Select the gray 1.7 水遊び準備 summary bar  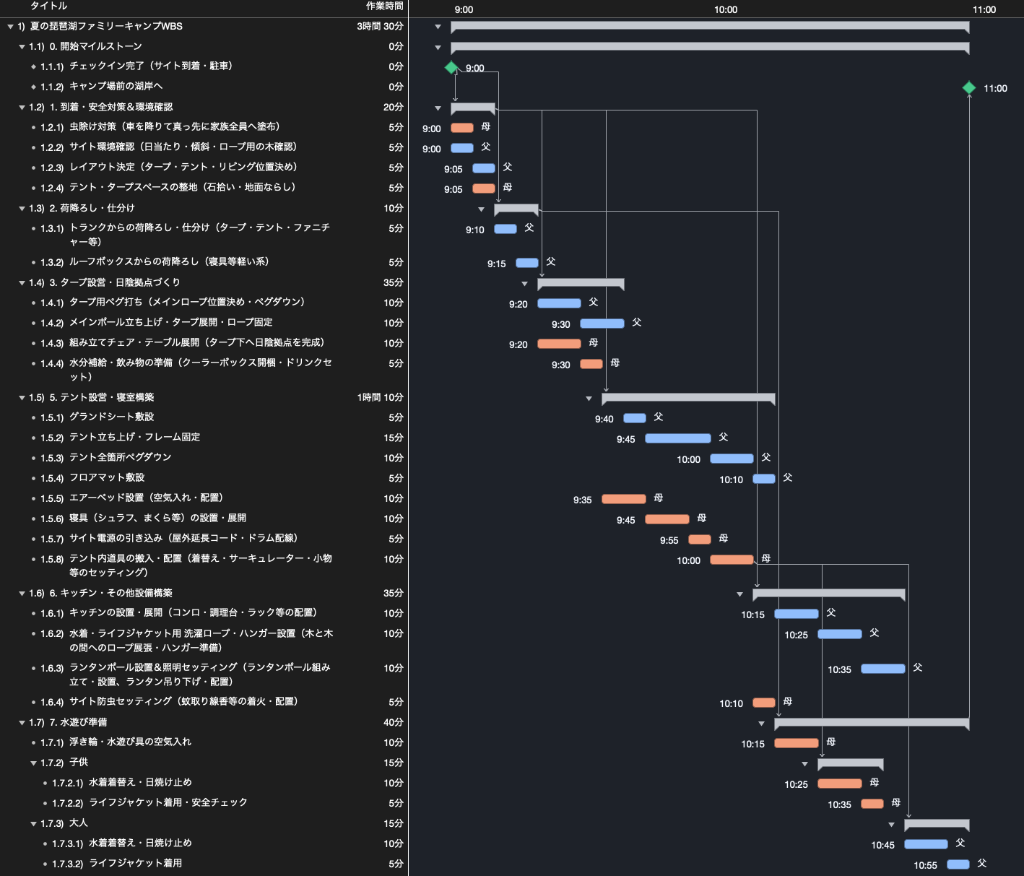(872, 723)
